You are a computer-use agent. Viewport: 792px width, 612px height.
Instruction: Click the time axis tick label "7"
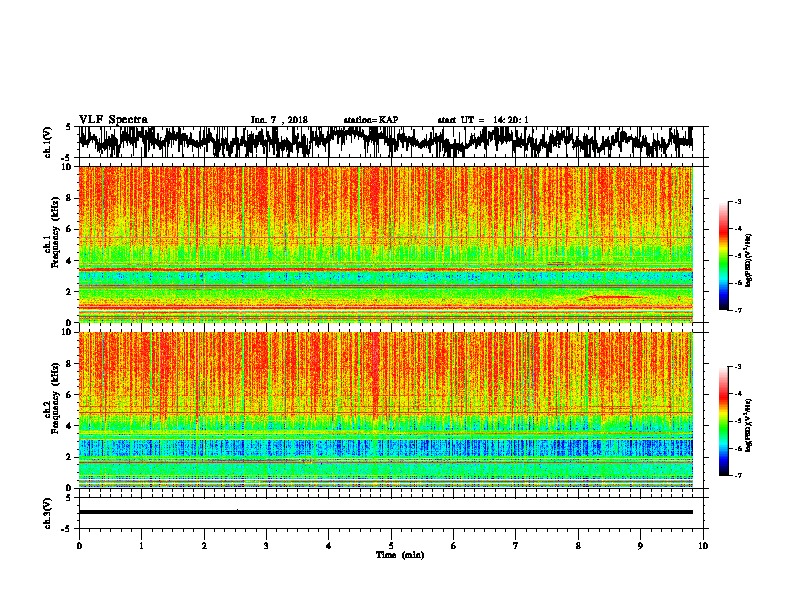tap(516, 546)
